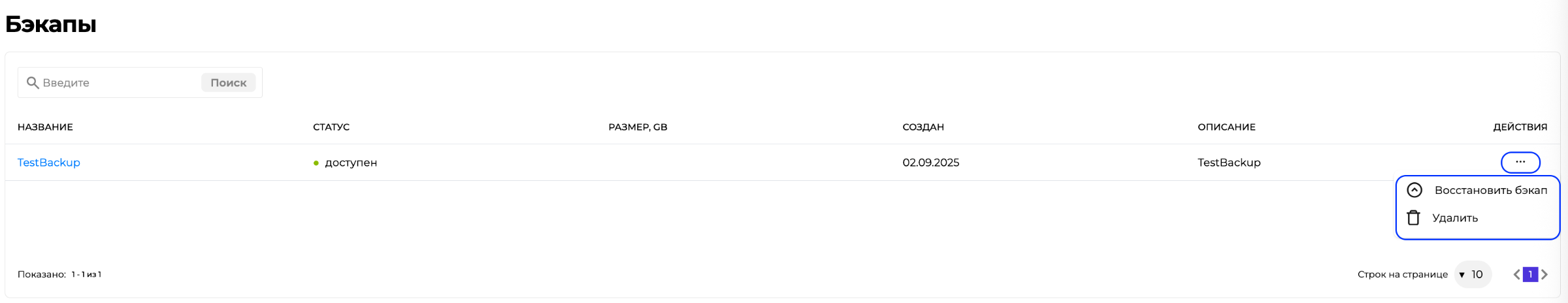
Task: Click the ОПИСАНИЕ column header
Action: point(1226,127)
